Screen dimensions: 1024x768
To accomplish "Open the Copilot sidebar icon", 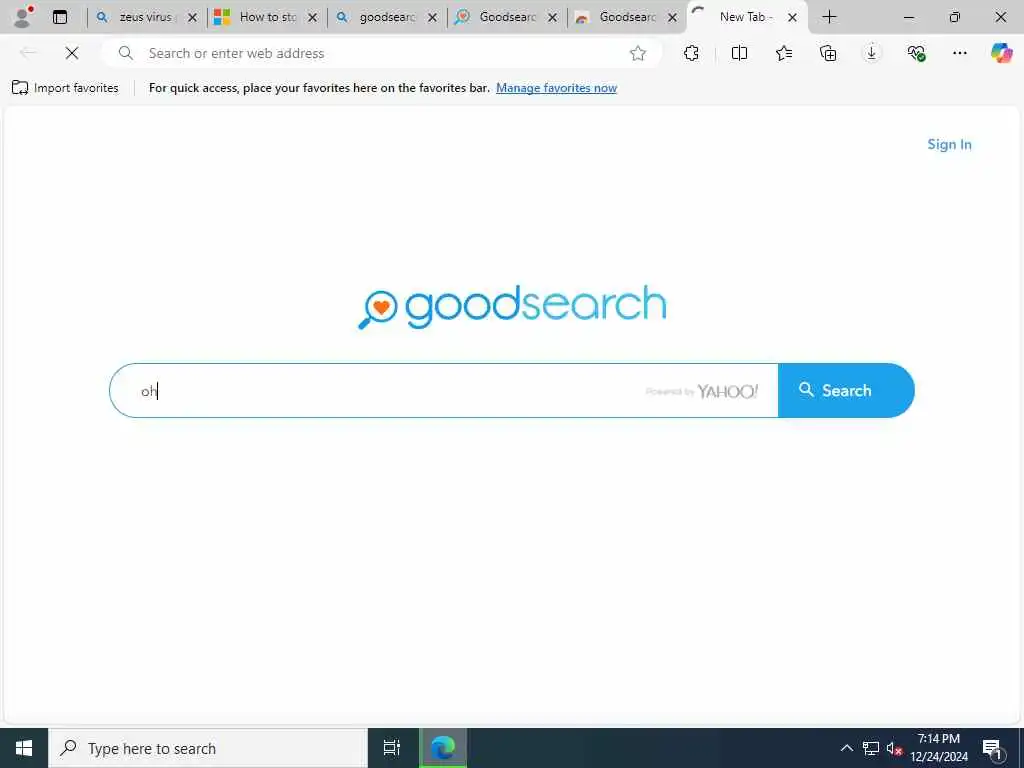I will click(x=1001, y=53).
